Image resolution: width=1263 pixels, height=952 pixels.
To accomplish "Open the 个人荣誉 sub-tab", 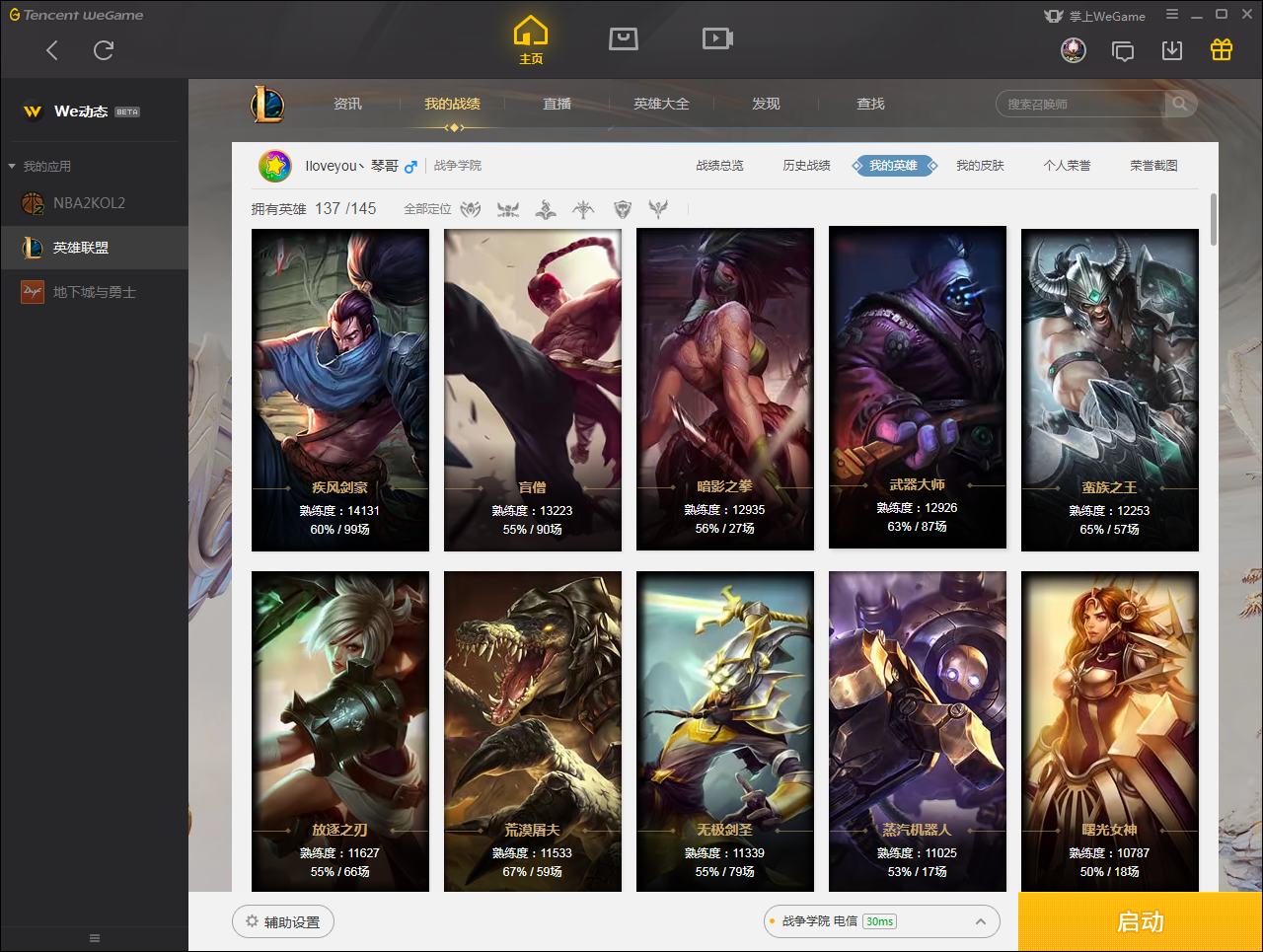I will click(1068, 166).
